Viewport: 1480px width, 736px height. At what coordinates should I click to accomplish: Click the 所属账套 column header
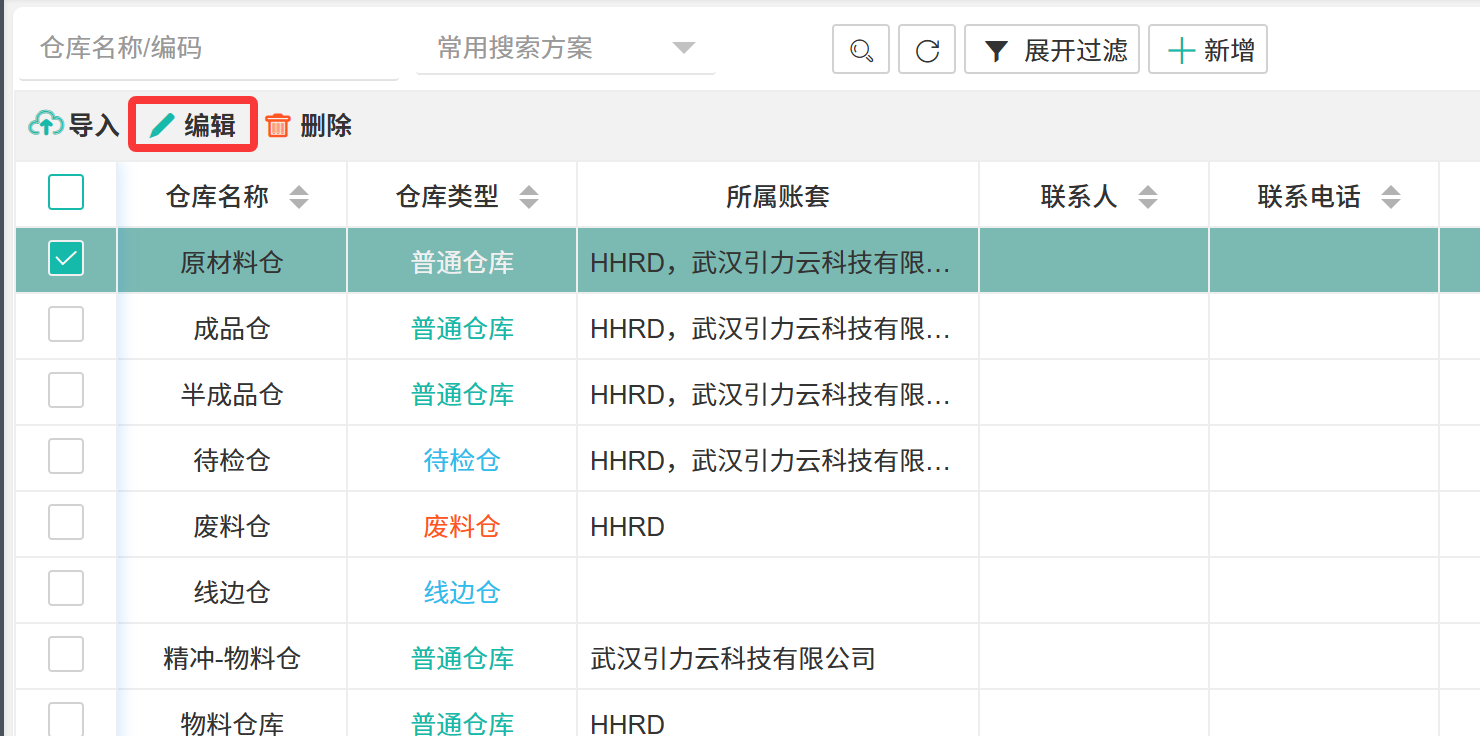pos(778,197)
